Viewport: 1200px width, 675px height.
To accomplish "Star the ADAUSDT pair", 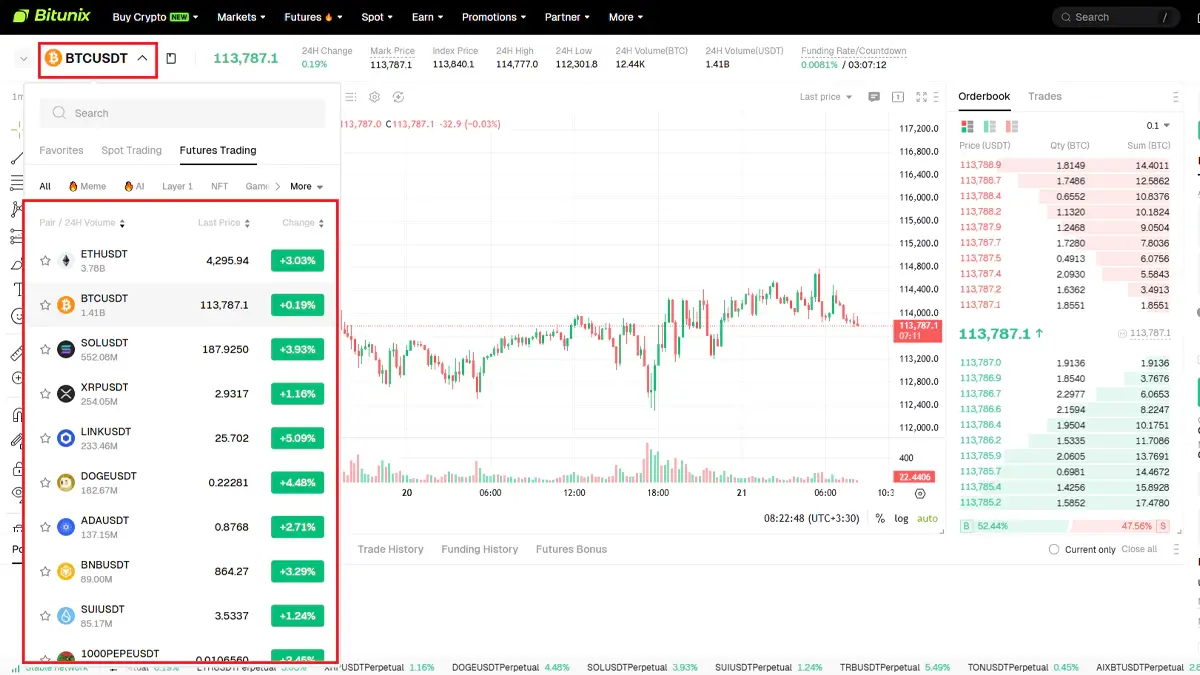I will coord(45,527).
